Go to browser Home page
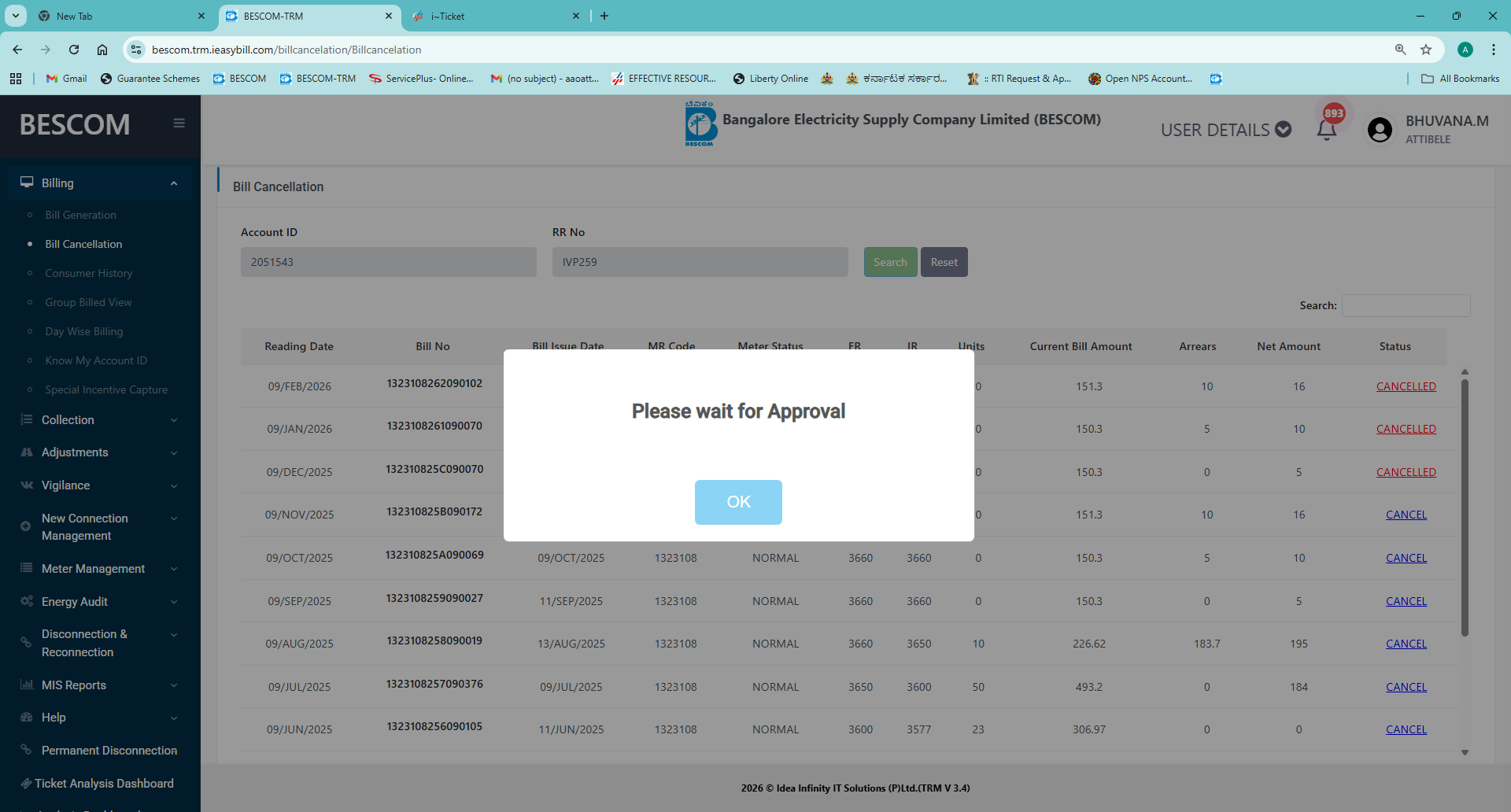1511x812 pixels. point(102,50)
